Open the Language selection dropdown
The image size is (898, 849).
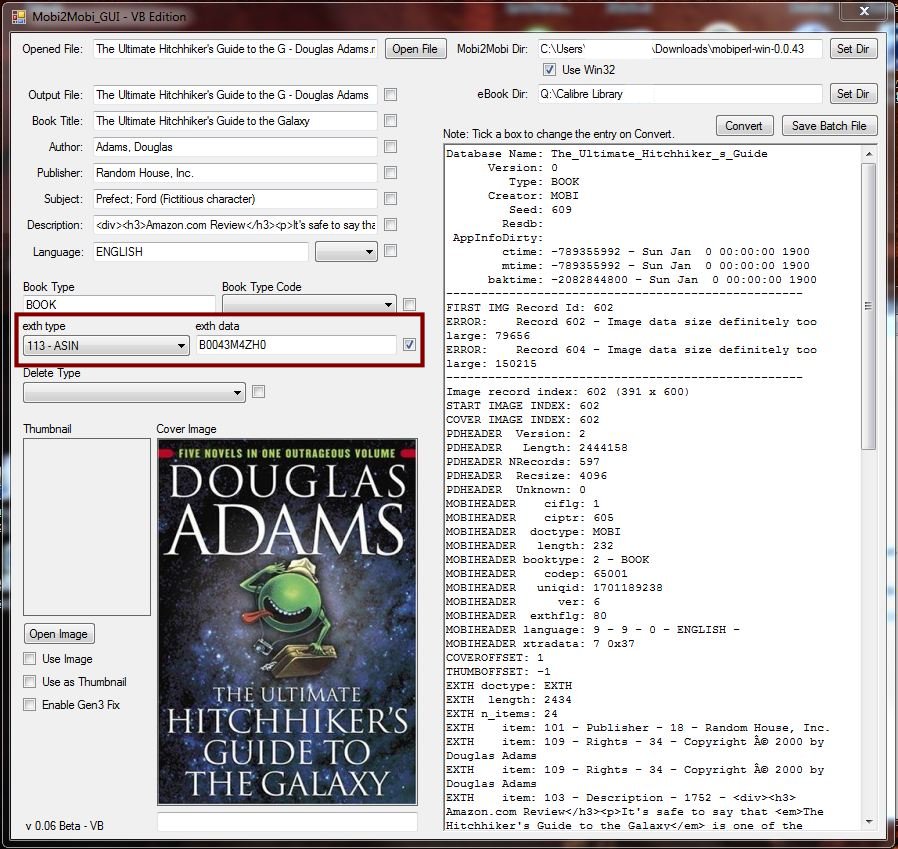[346, 251]
